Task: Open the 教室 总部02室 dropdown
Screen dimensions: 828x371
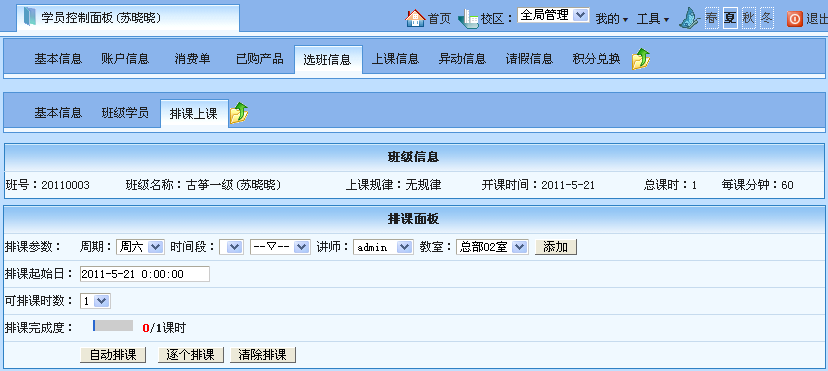Action: [x=492, y=247]
